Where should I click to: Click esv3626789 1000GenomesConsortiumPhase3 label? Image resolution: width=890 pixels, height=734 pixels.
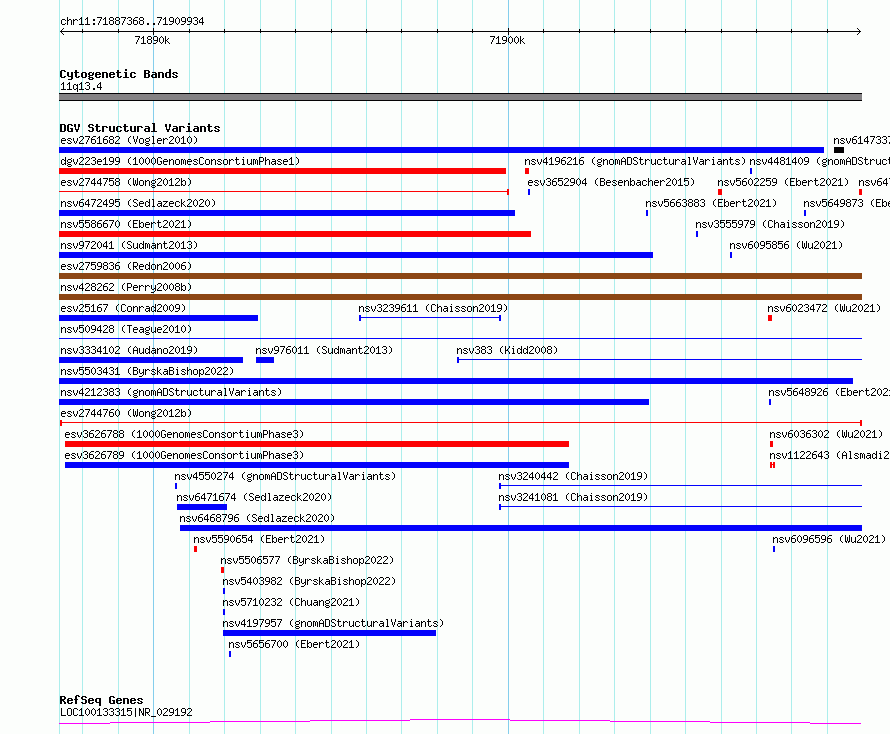pyautogui.click(x=184, y=455)
